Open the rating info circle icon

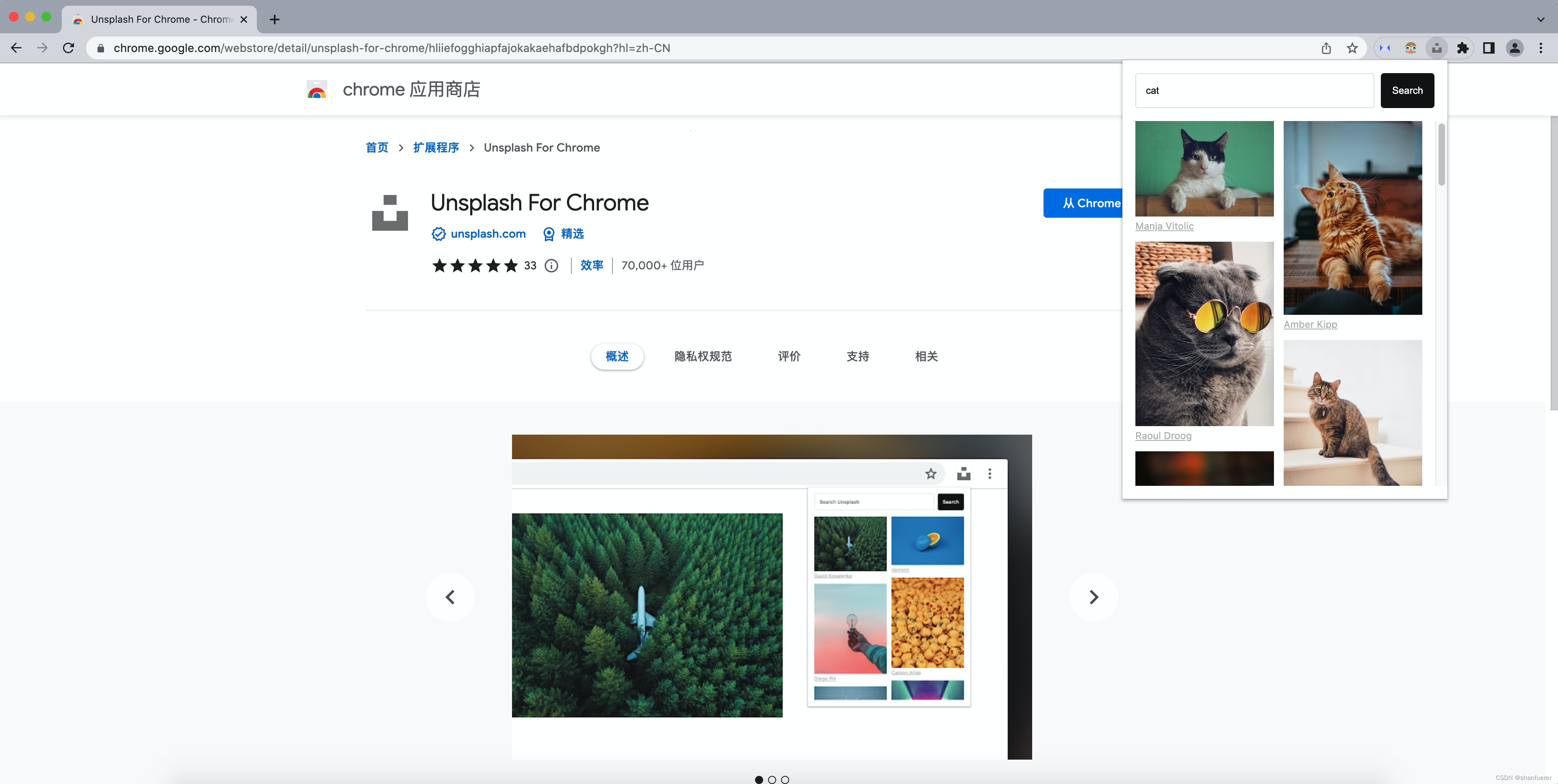[x=551, y=265]
